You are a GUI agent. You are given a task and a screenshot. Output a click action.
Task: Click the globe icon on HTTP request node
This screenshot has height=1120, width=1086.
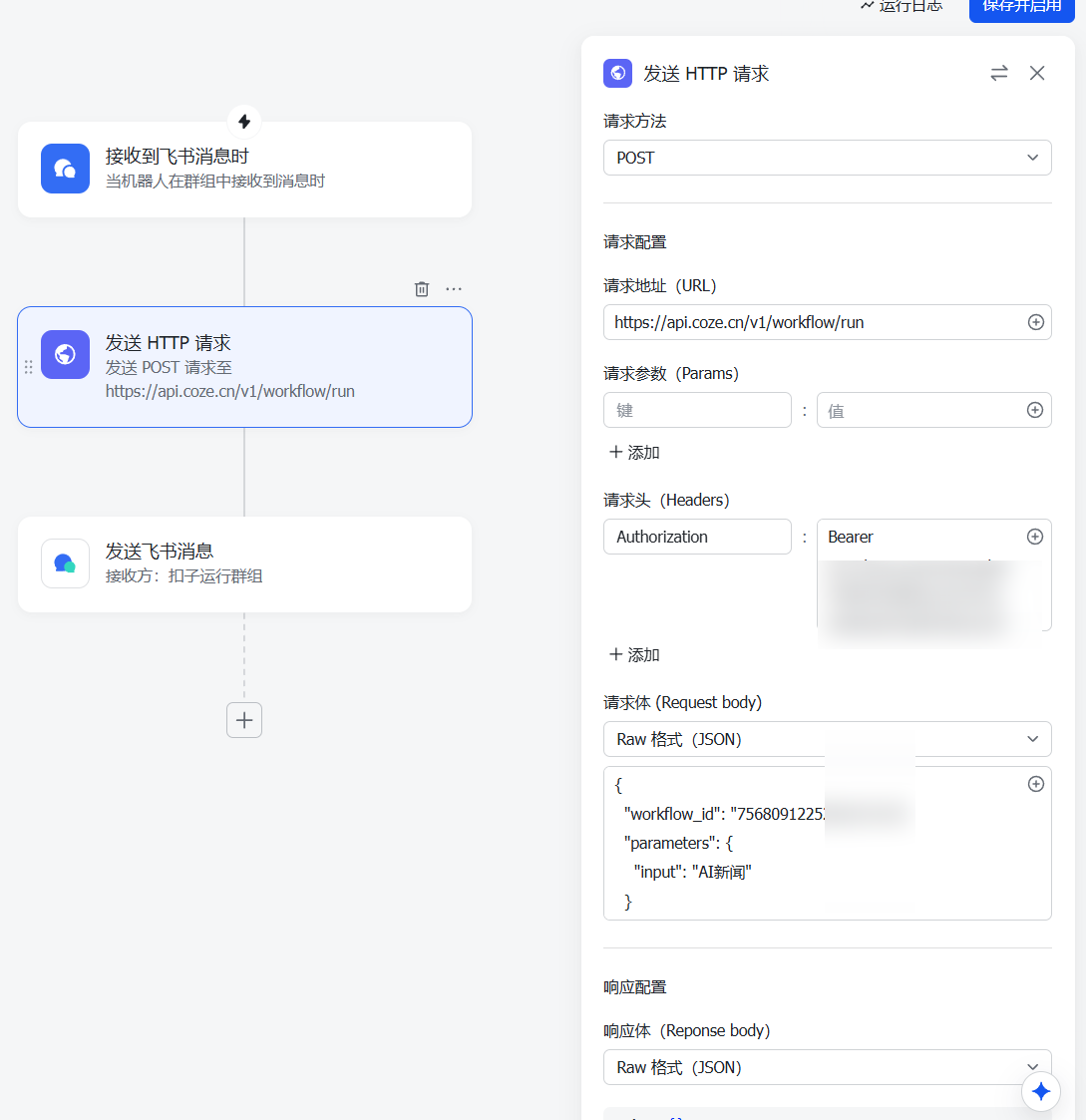tap(65, 354)
